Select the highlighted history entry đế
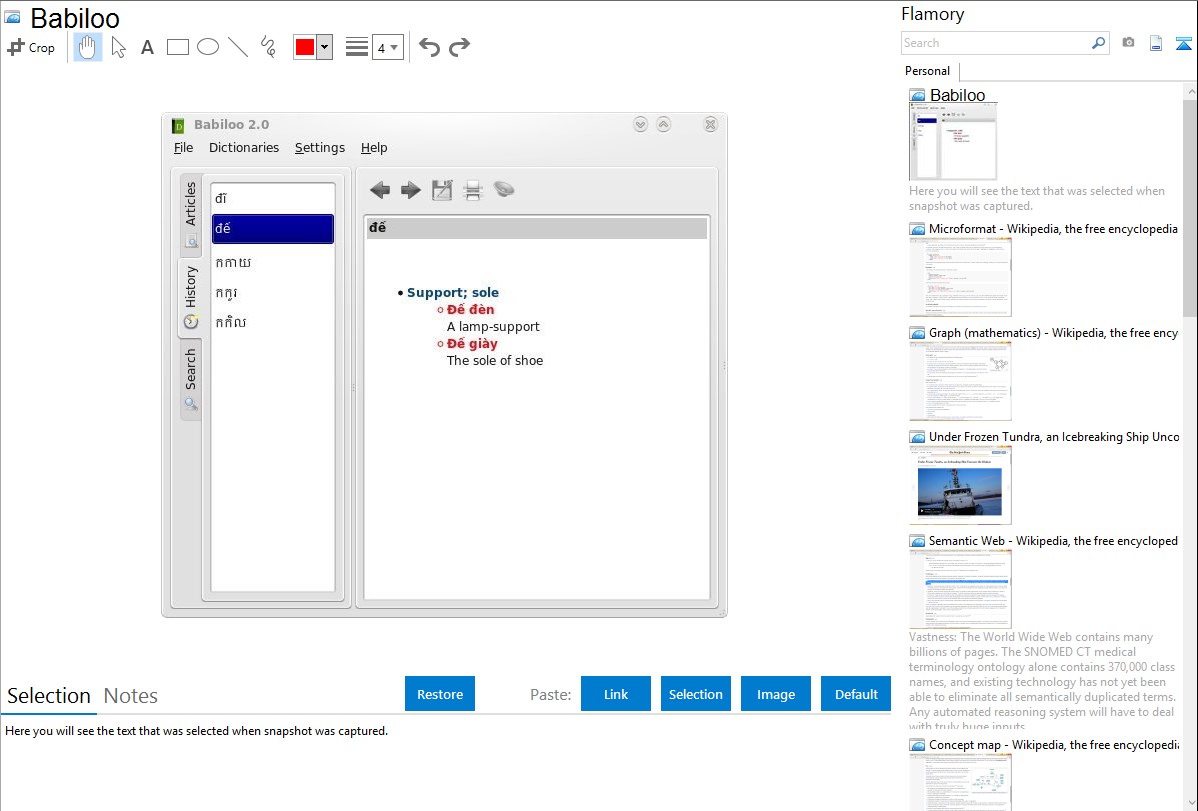Image resolution: width=1198 pixels, height=811 pixels. pyautogui.click(x=273, y=229)
